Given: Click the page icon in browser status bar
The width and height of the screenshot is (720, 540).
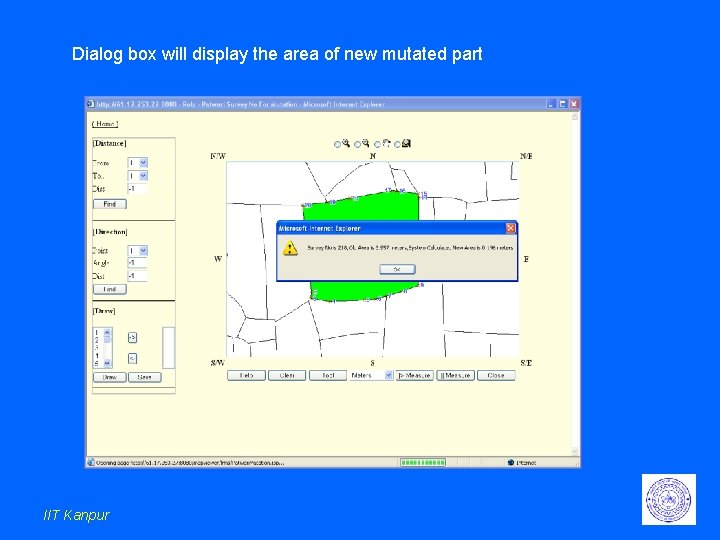Looking at the screenshot, I should [x=91, y=462].
